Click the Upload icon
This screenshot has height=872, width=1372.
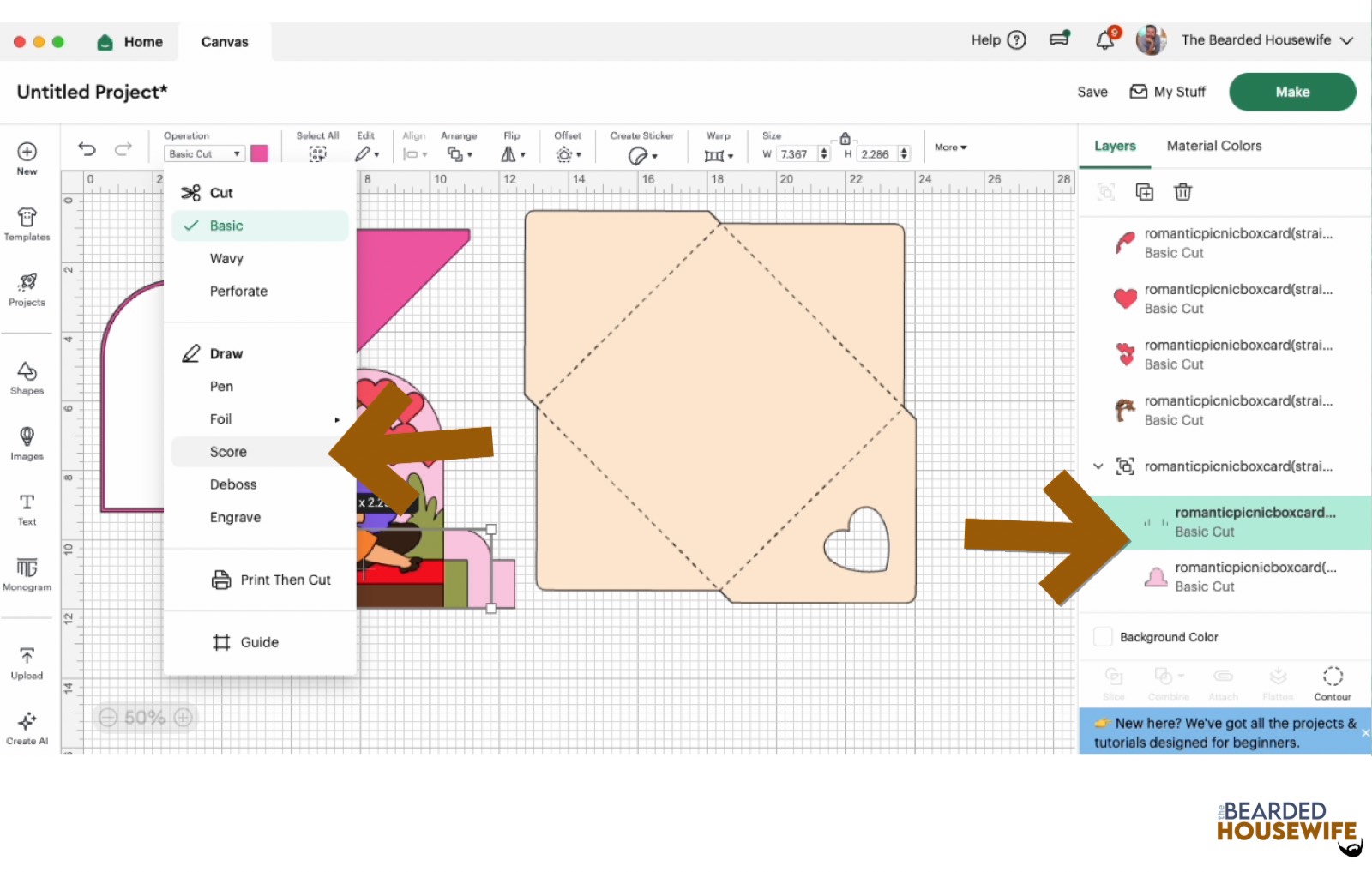27,663
